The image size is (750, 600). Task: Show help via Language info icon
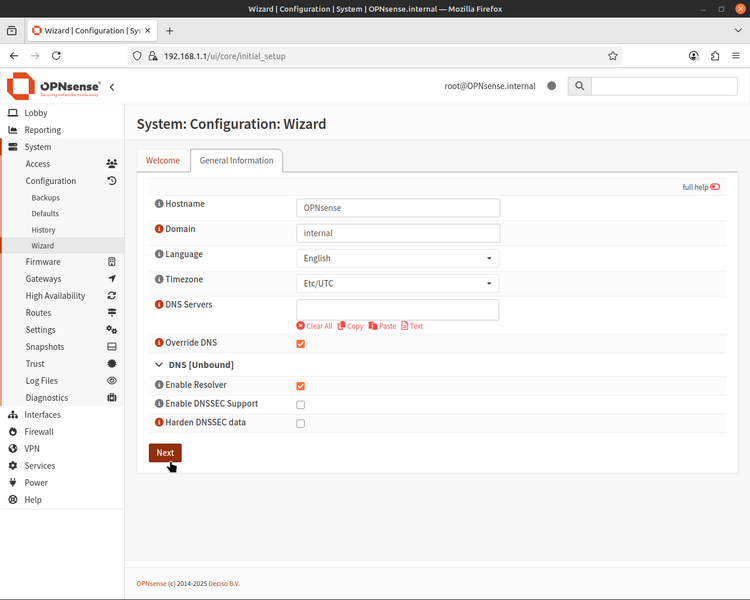click(x=159, y=254)
